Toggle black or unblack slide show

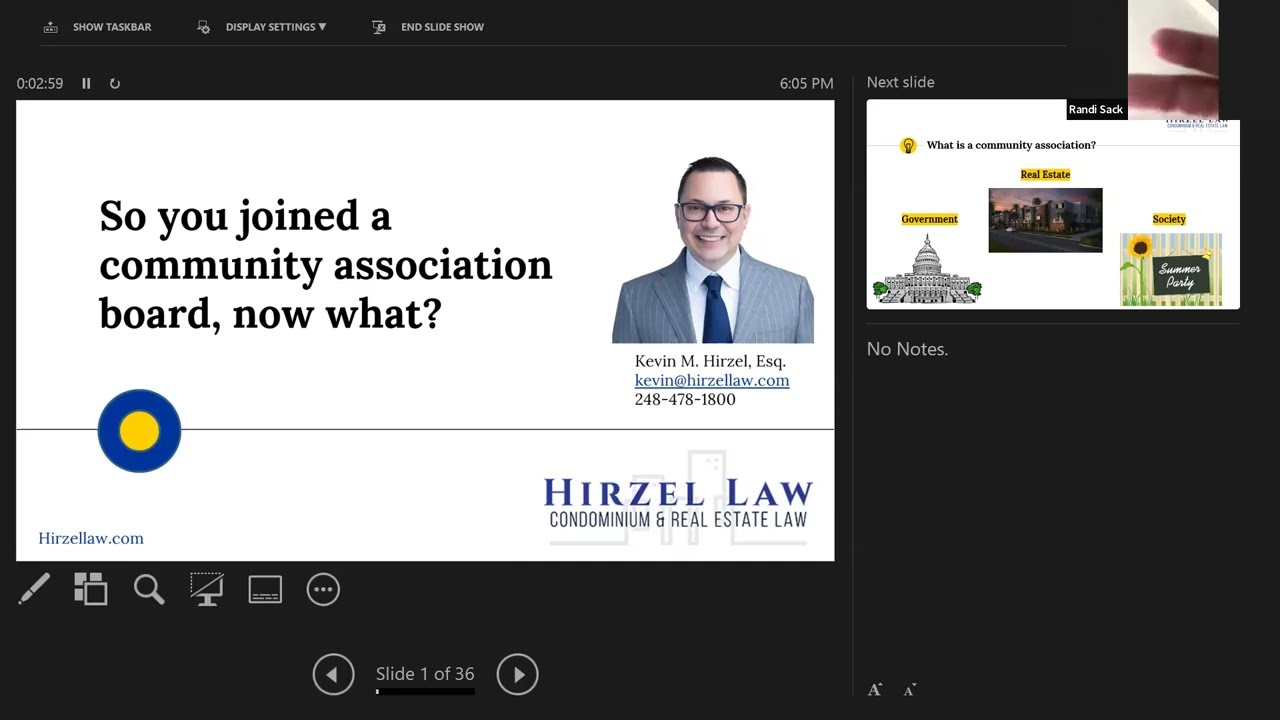[x=207, y=589]
